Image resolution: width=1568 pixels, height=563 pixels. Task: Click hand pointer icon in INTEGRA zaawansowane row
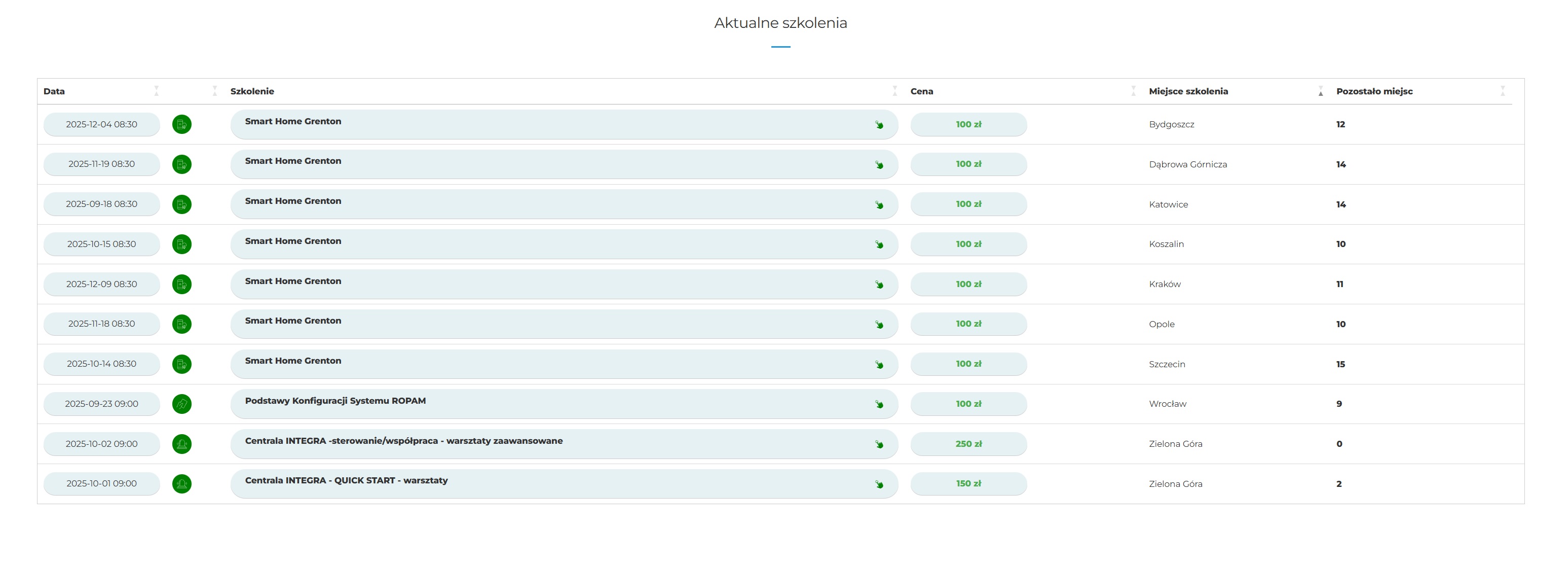(x=879, y=445)
